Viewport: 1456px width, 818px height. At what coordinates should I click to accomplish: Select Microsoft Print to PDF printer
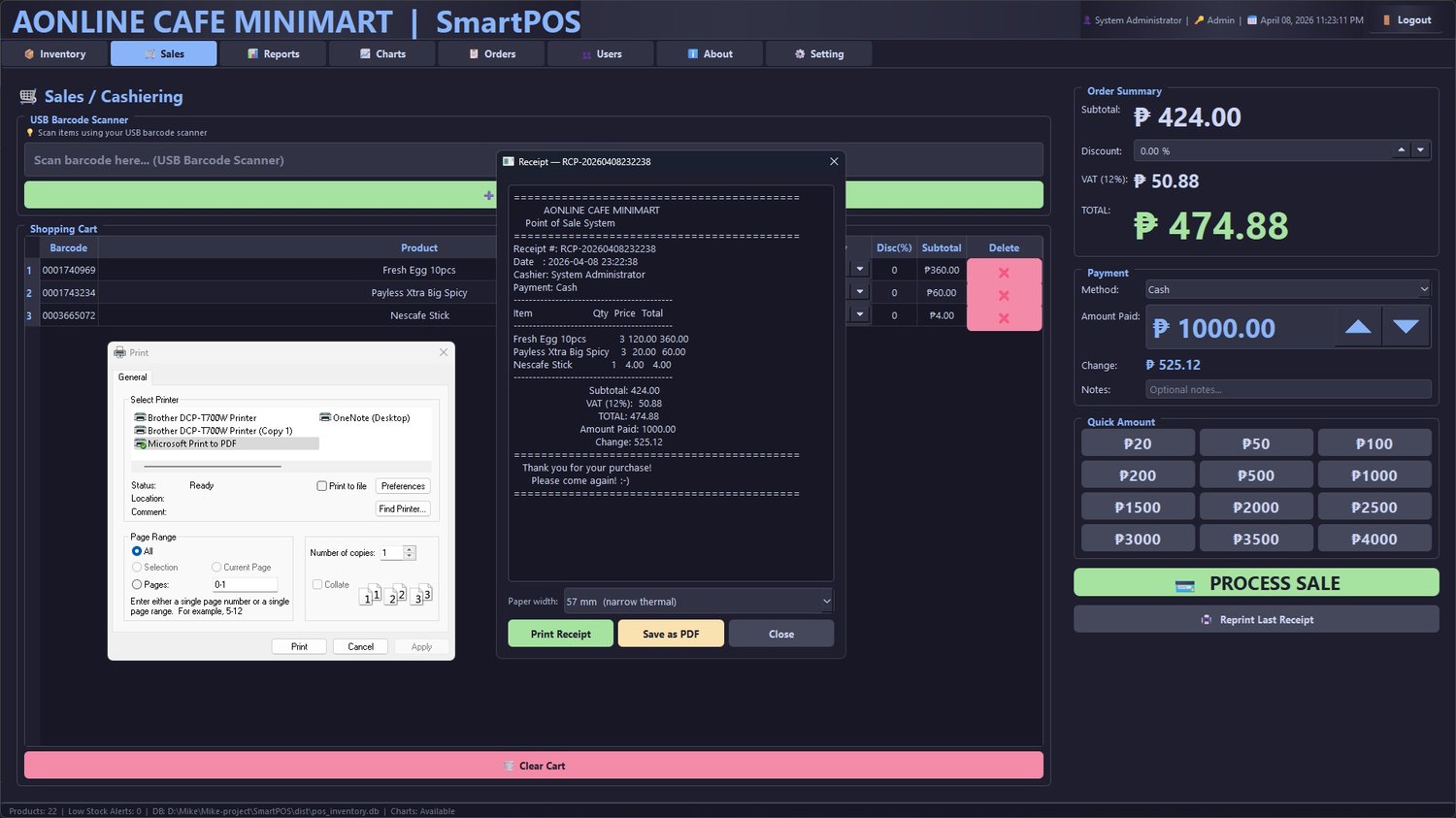[225, 443]
